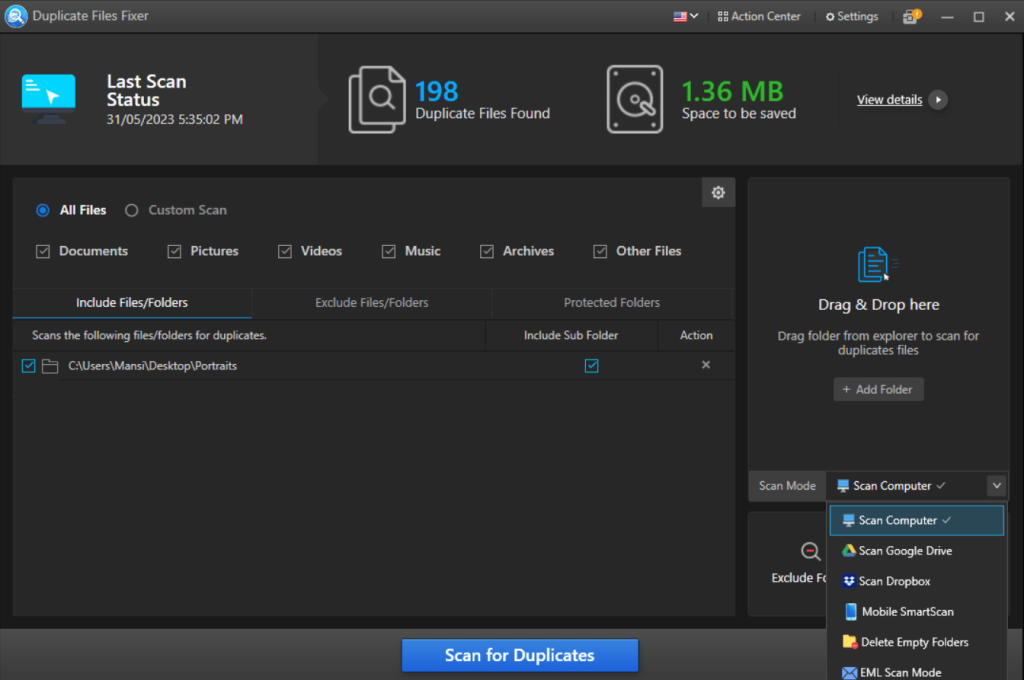Open the Action Center
The height and width of the screenshot is (680, 1024).
759,16
